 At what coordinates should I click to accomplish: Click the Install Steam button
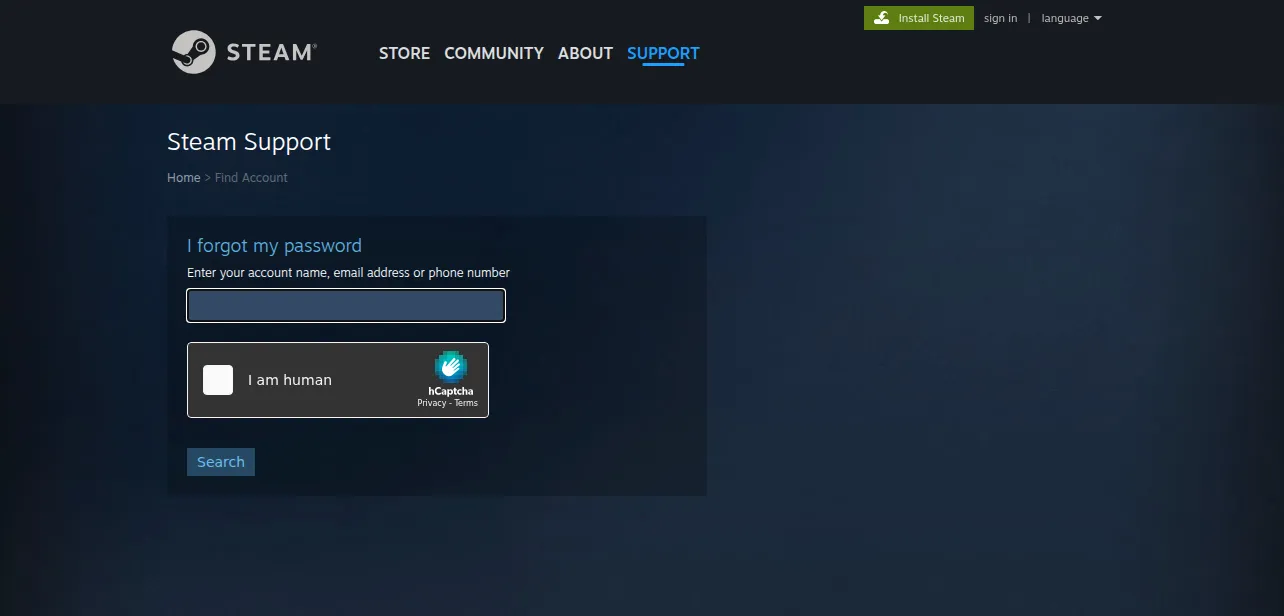[919, 18]
